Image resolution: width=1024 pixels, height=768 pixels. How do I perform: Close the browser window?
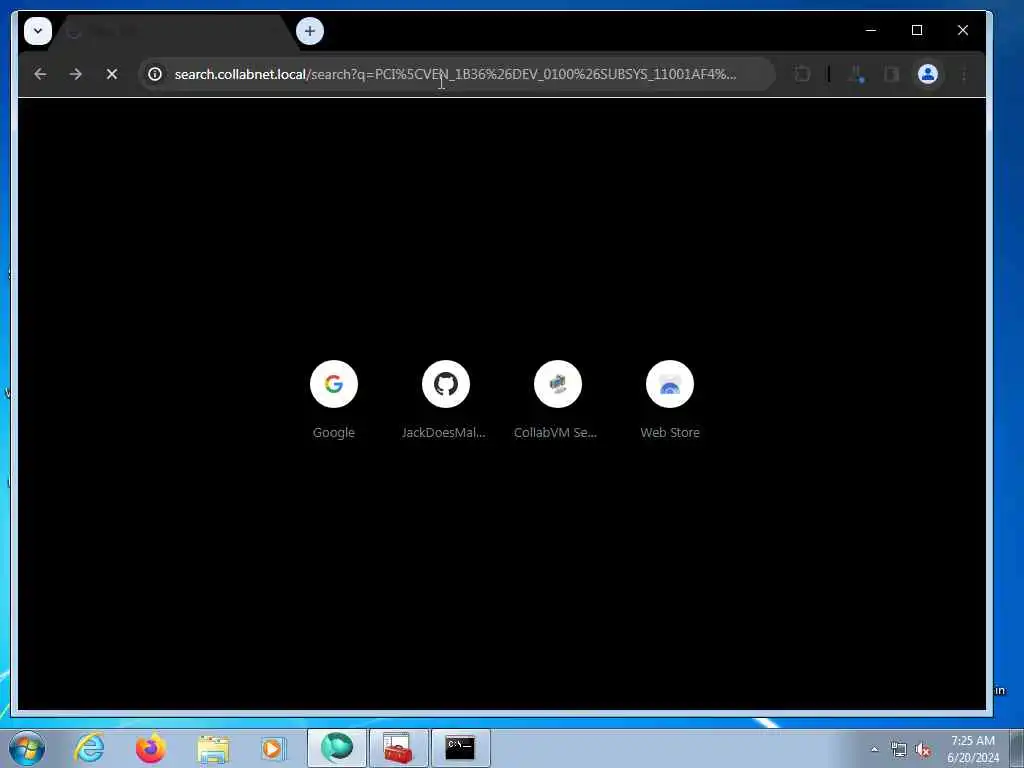(963, 30)
